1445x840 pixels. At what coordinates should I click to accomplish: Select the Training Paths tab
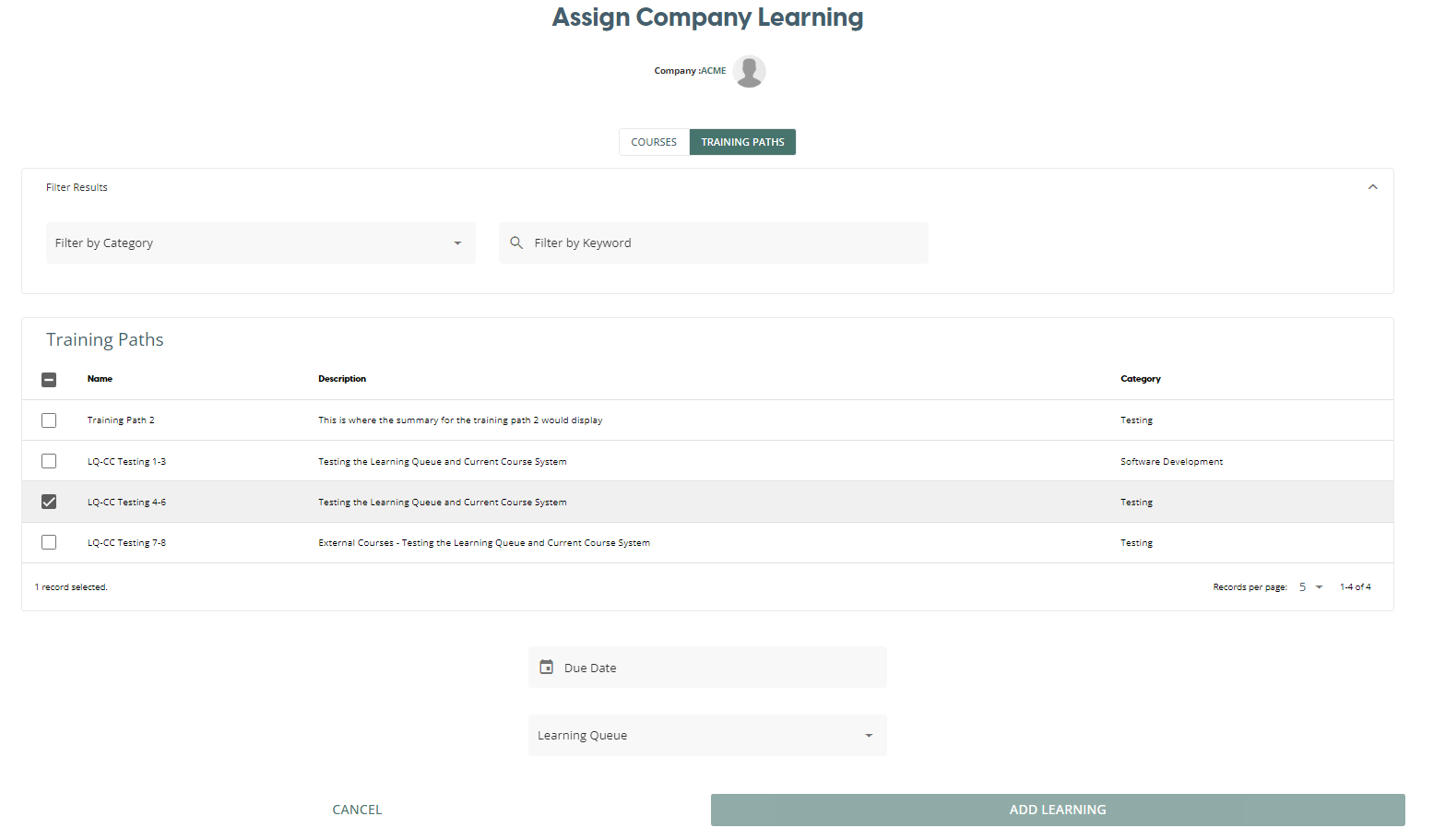(742, 142)
